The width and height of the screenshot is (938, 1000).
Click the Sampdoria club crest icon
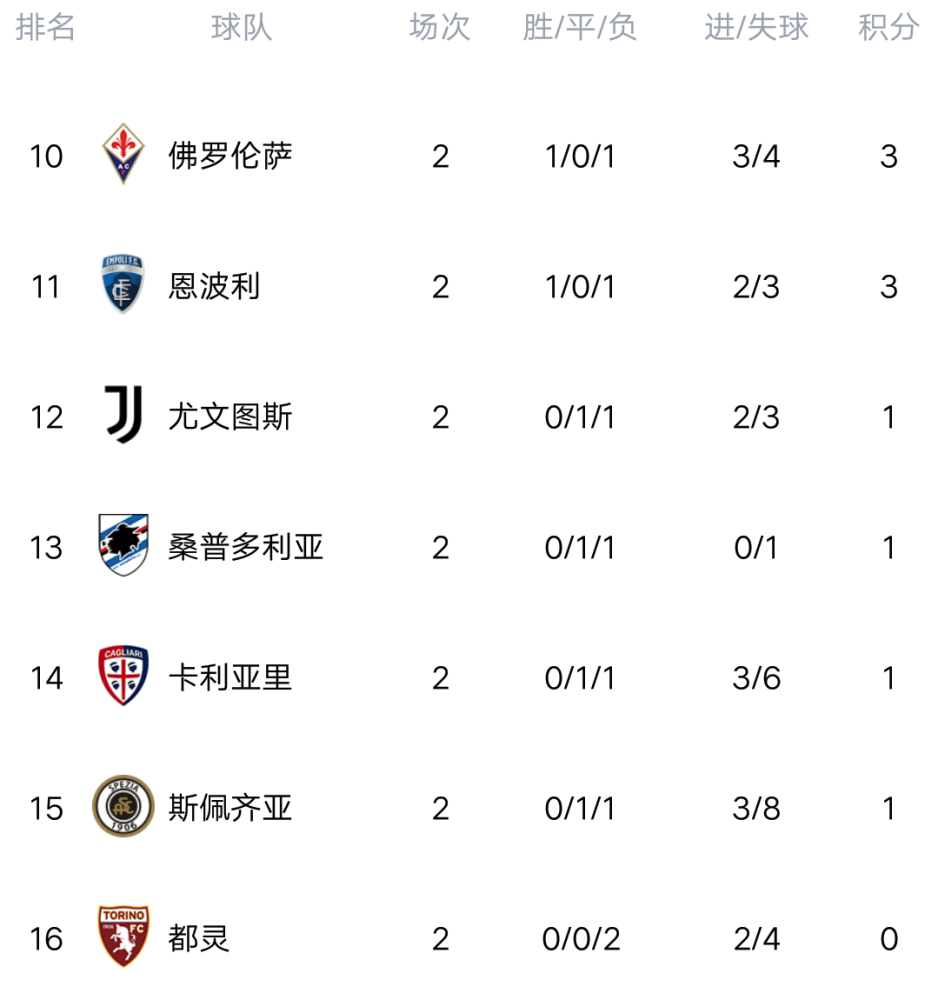(x=123, y=546)
